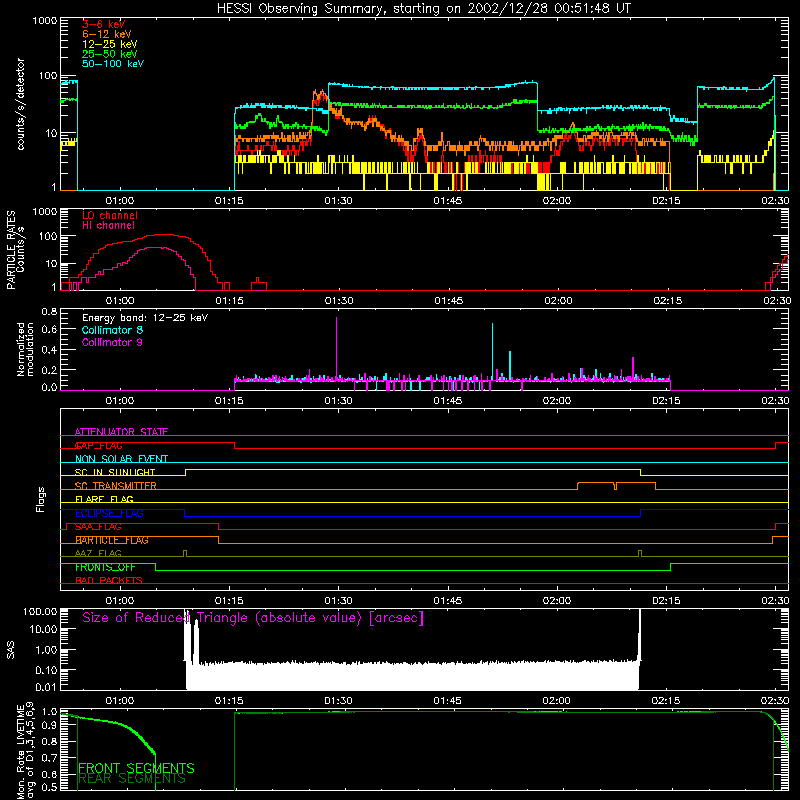Screen dimensions: 800x800
Task: Click the SC_IN_SUNLIGHT flag label
Action: (115, 472)
